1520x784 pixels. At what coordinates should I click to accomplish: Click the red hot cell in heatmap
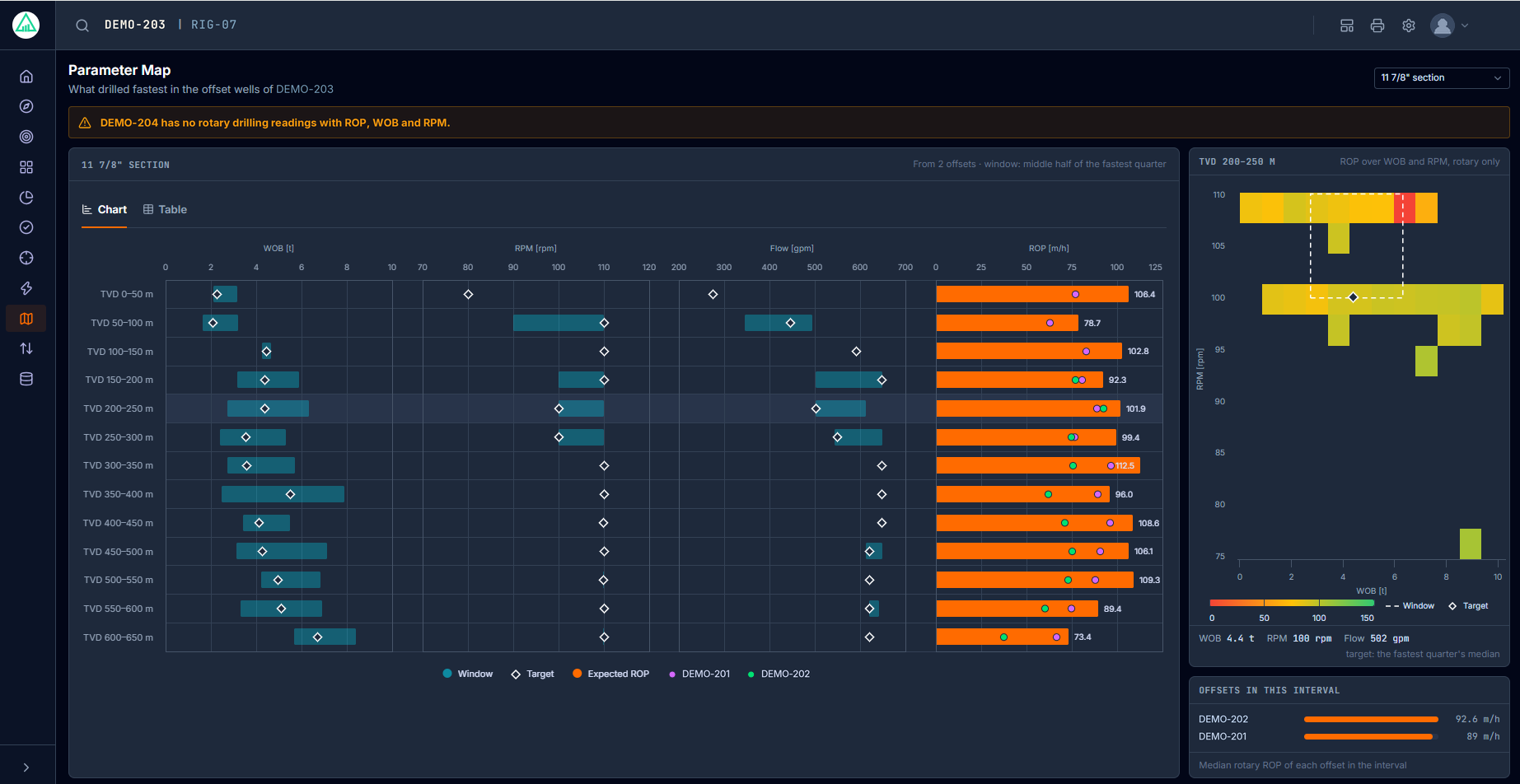pos(1404,208)
